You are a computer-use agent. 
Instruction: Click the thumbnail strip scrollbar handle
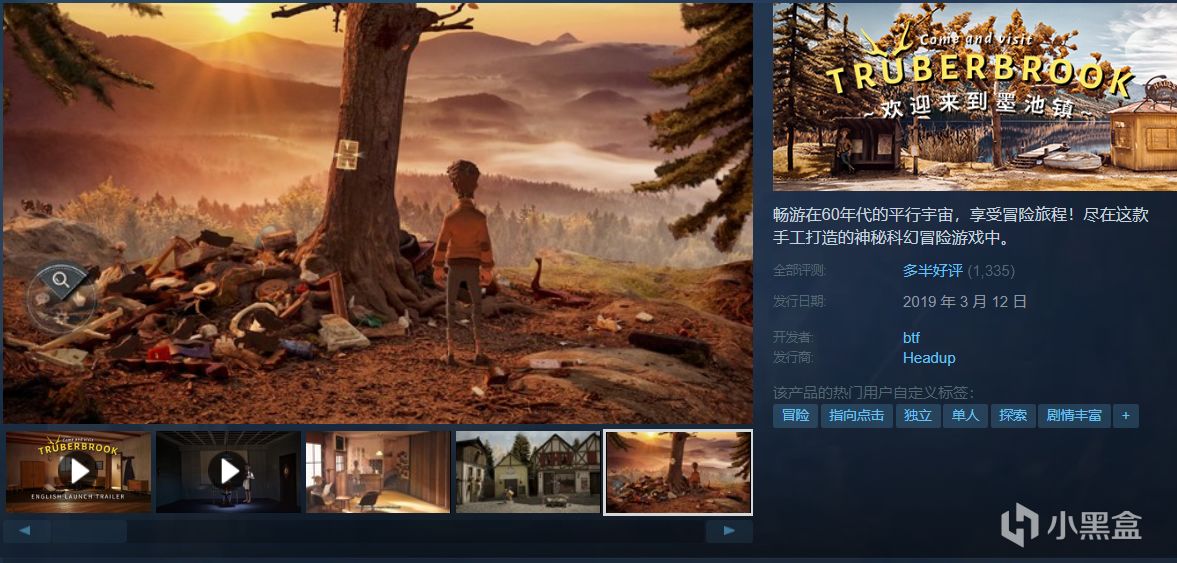coord(89,531)
